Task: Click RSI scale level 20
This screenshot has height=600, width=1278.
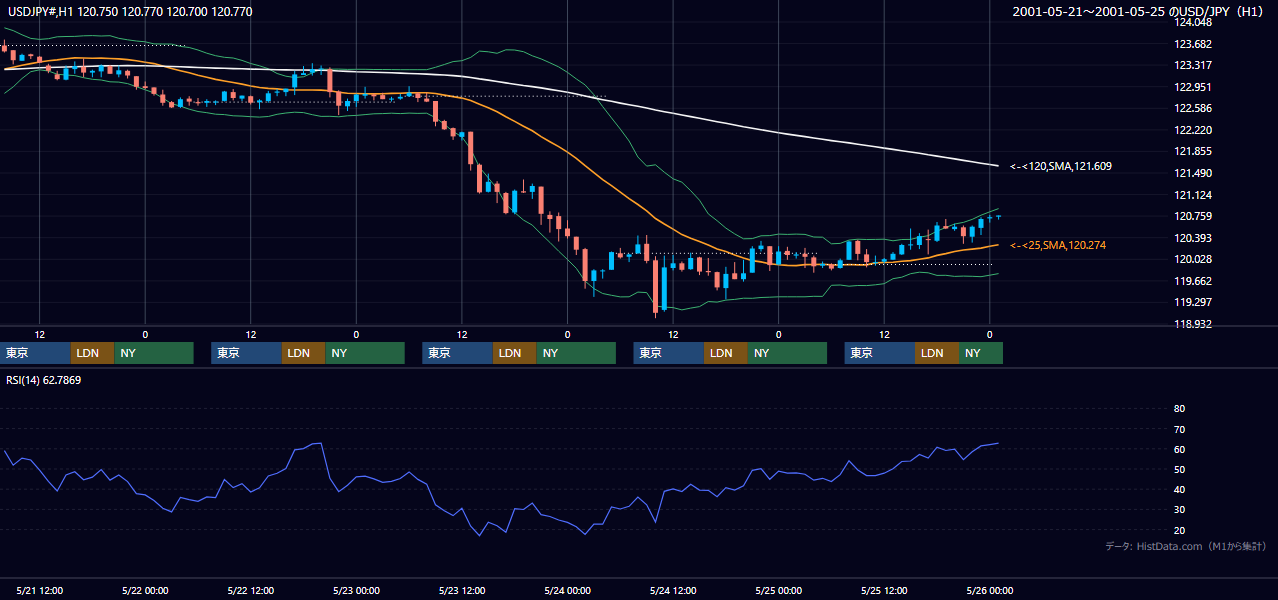Action: [1179, 530]
